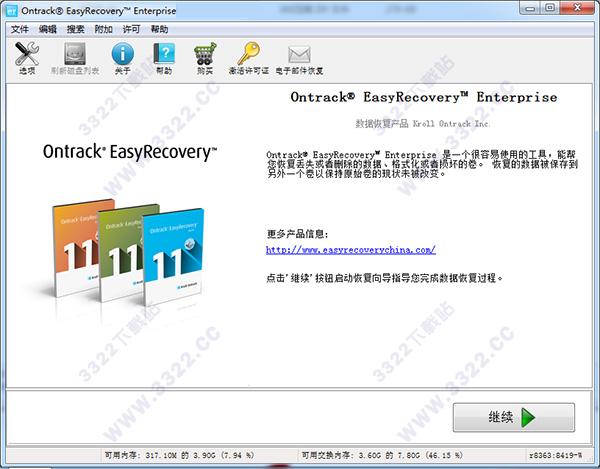Open the 编辑 menu
The width and height of the screenshot is (600, 469).
pos(47,29)
